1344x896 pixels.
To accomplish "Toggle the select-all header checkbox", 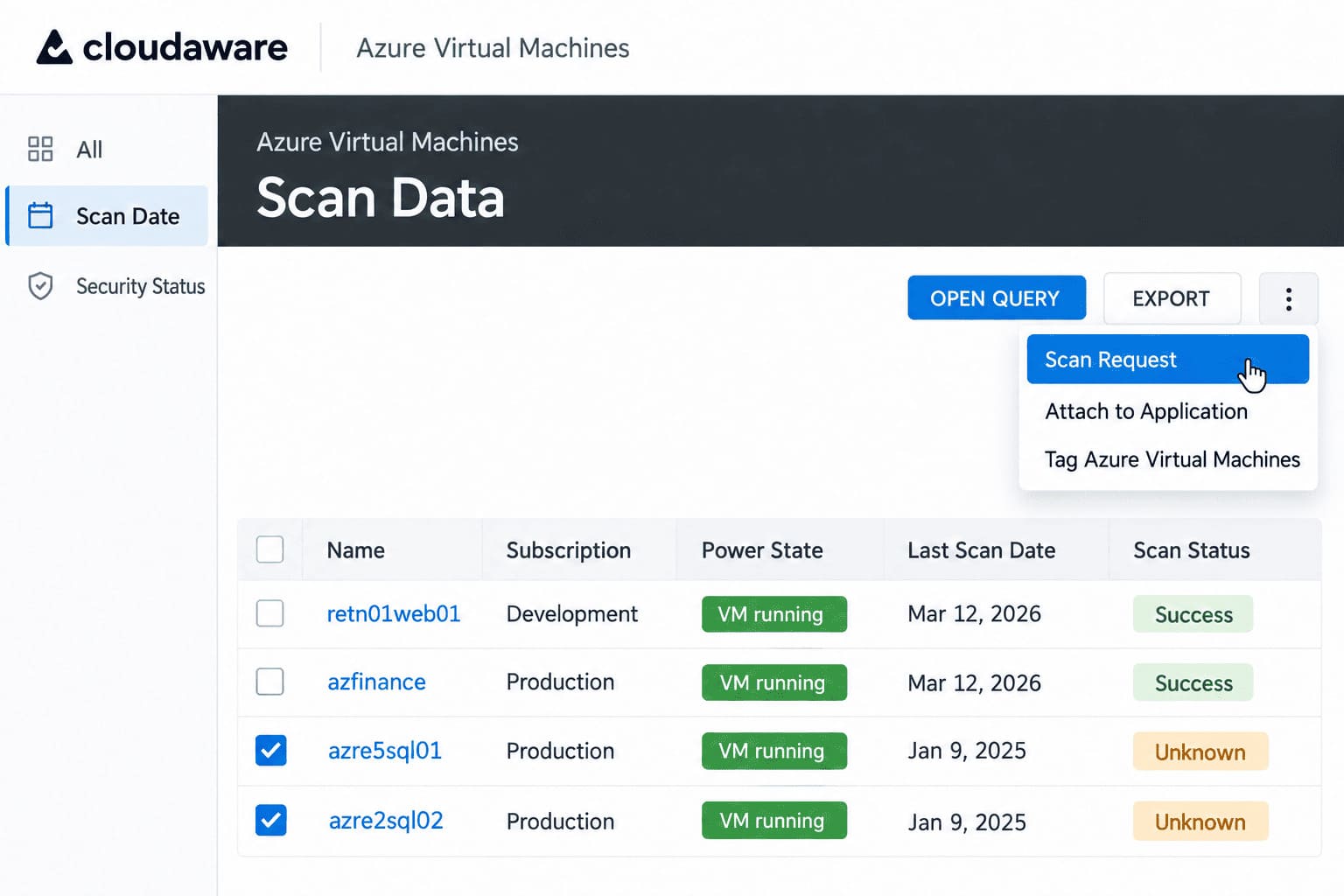I will [x=269, y=549].
